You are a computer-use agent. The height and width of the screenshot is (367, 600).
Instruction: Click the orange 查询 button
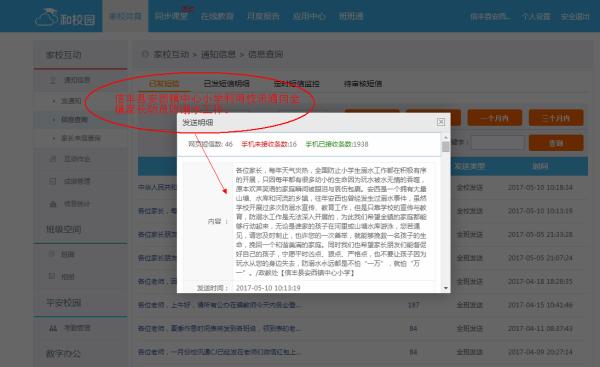pyautogui.click(x=556, y=143)
